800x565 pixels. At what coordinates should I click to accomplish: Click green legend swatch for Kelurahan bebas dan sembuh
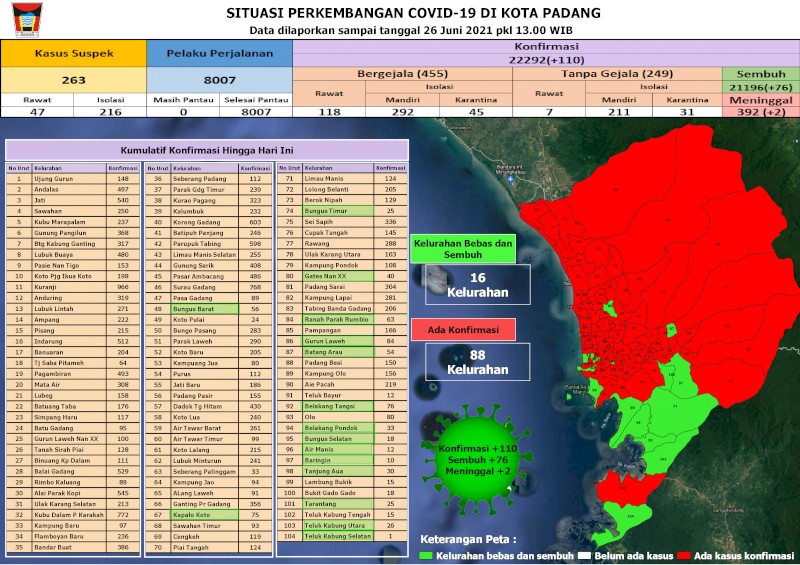pos(425,556)
